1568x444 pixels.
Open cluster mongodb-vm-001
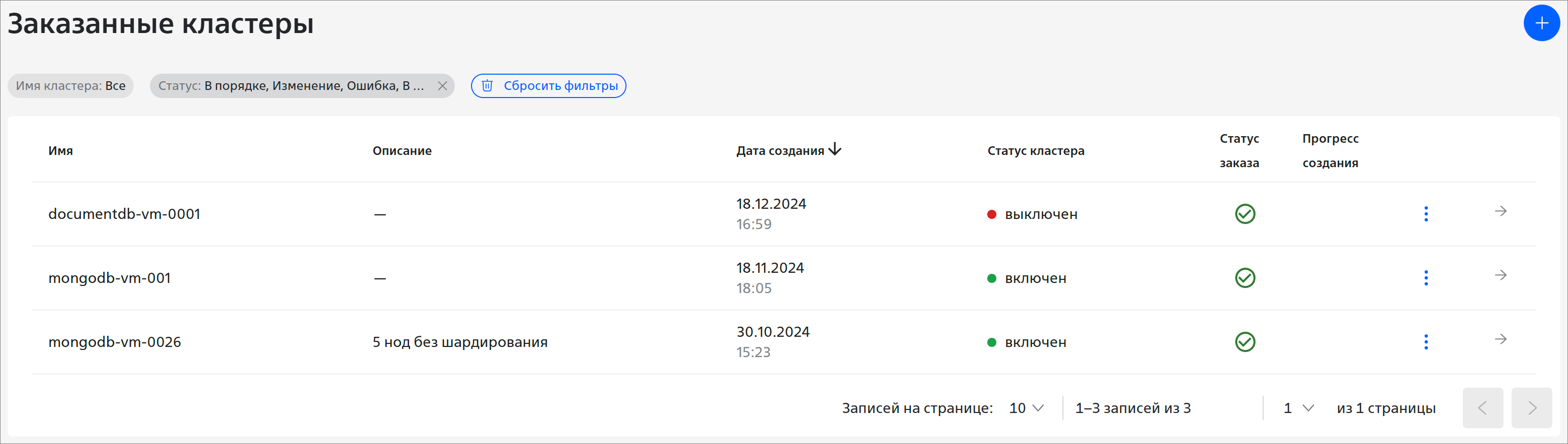(110, 278)
